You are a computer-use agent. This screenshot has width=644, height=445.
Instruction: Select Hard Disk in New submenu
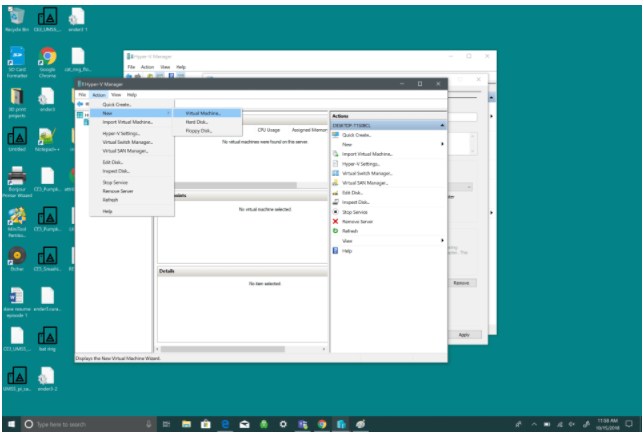tap(207, 122)
